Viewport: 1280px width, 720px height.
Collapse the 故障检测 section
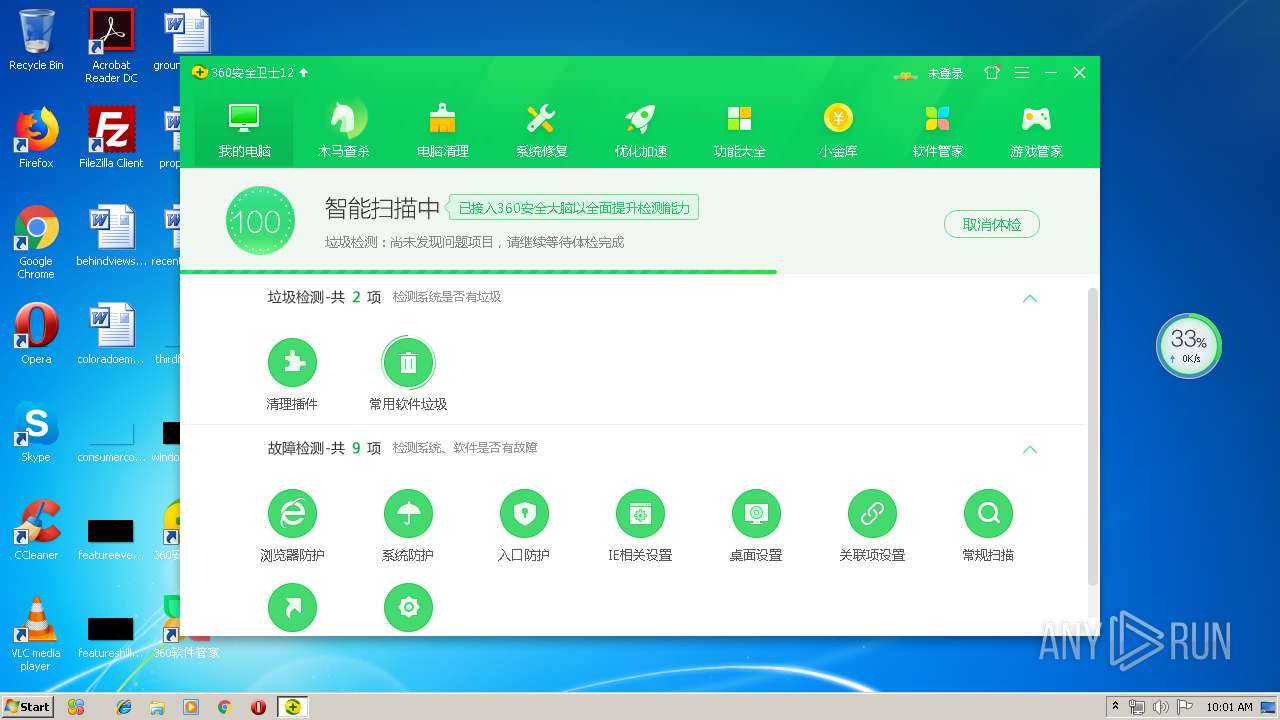1030,449
